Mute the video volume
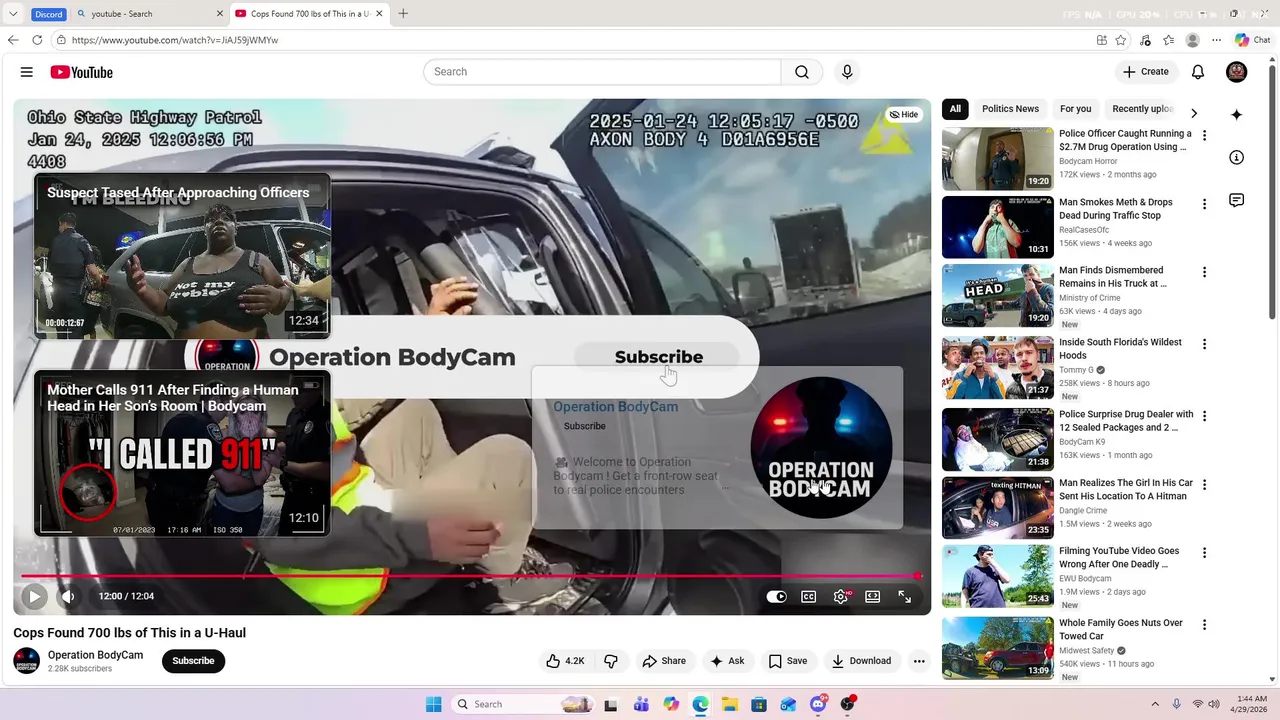 point(68,596)
